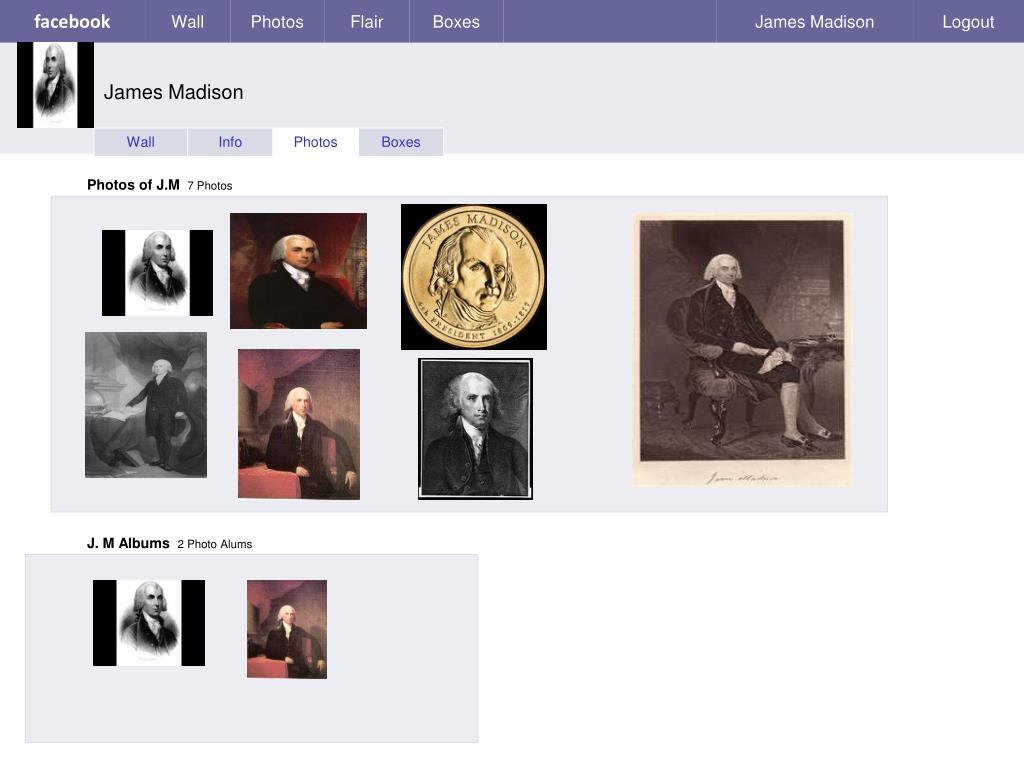The width and height of the screenshot is (1024, 768).
Task: Select Flair in top navigation bar
Action: click(x=366, y=22)
